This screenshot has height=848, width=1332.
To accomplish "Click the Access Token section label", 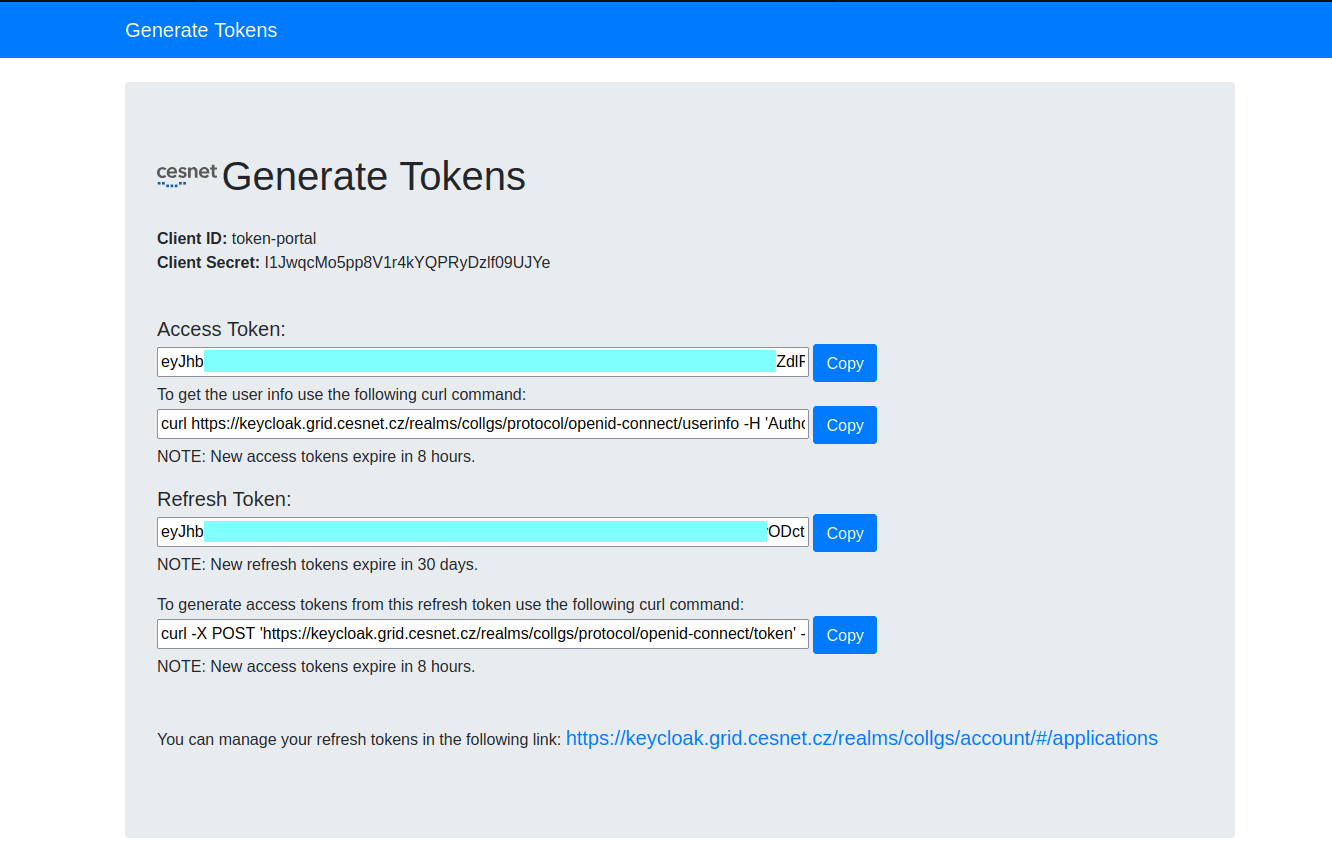I will click(221, 329).
